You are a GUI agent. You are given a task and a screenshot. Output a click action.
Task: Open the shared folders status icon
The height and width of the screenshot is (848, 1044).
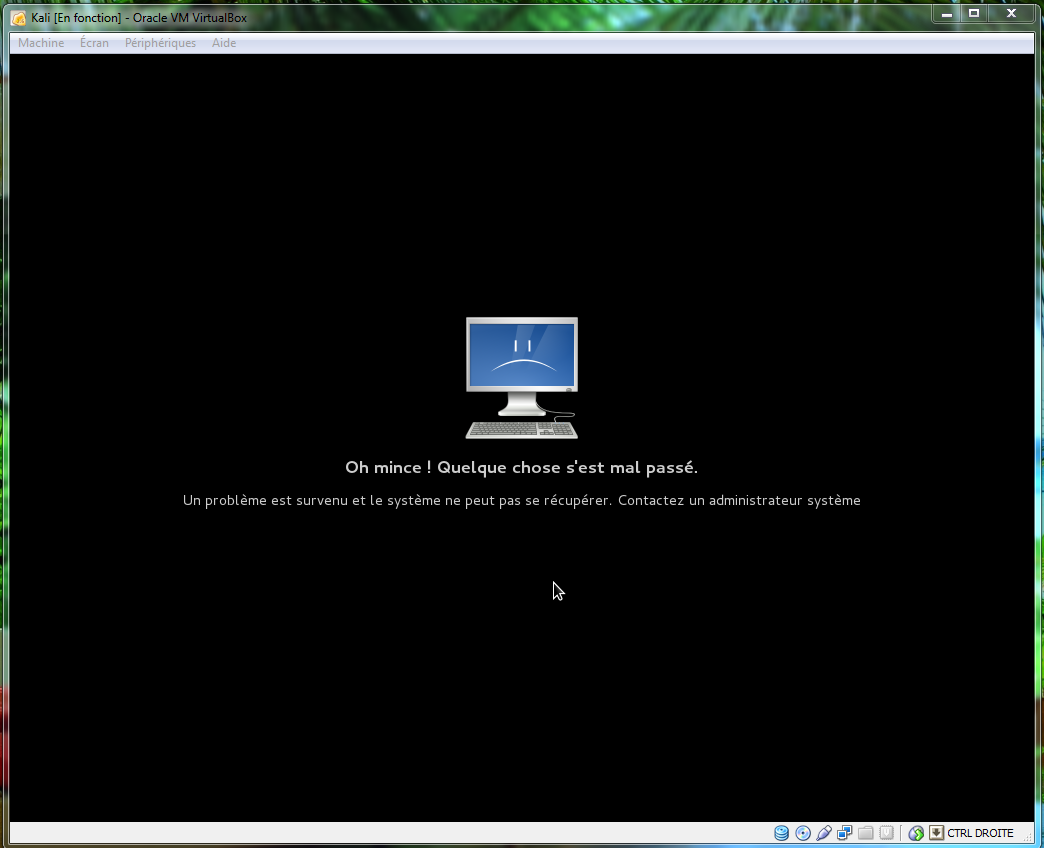tap(866, 833)
